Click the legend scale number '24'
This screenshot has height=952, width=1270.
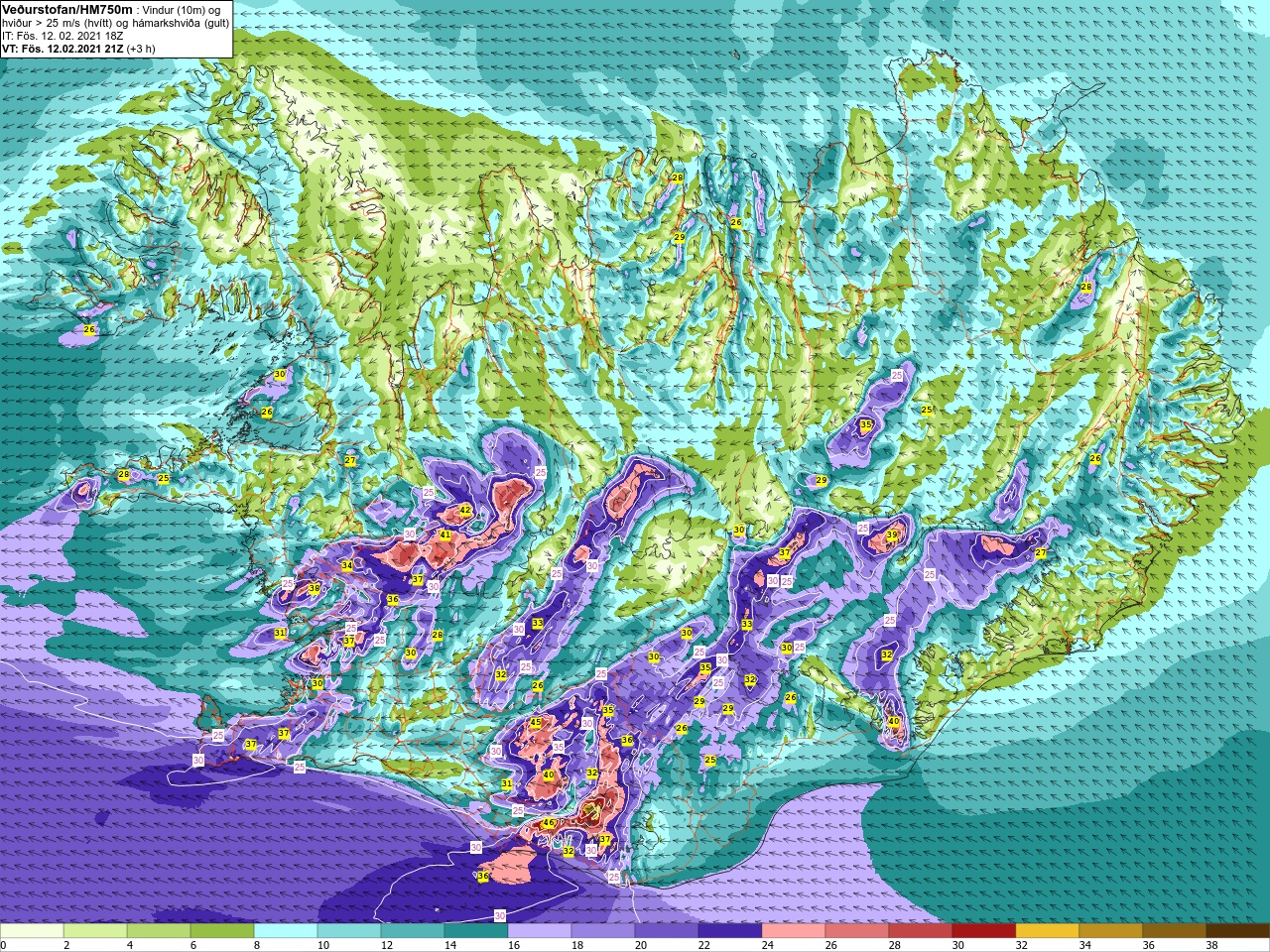click(767, 946)
